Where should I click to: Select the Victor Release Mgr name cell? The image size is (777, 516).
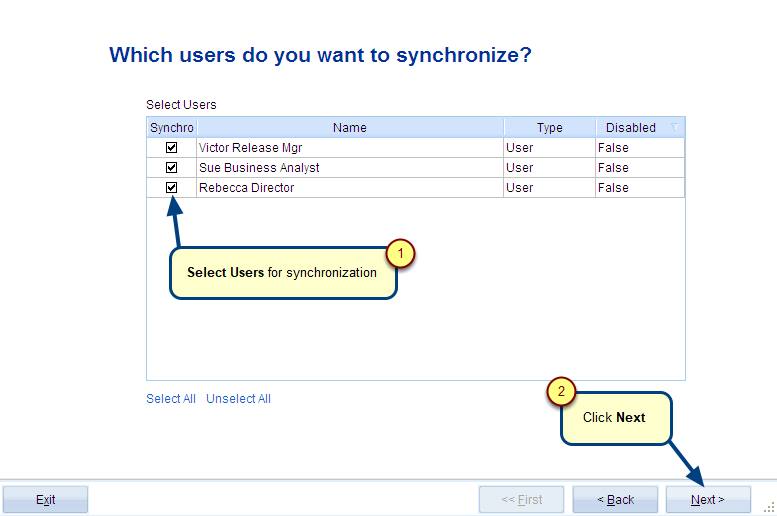[350, 148]
